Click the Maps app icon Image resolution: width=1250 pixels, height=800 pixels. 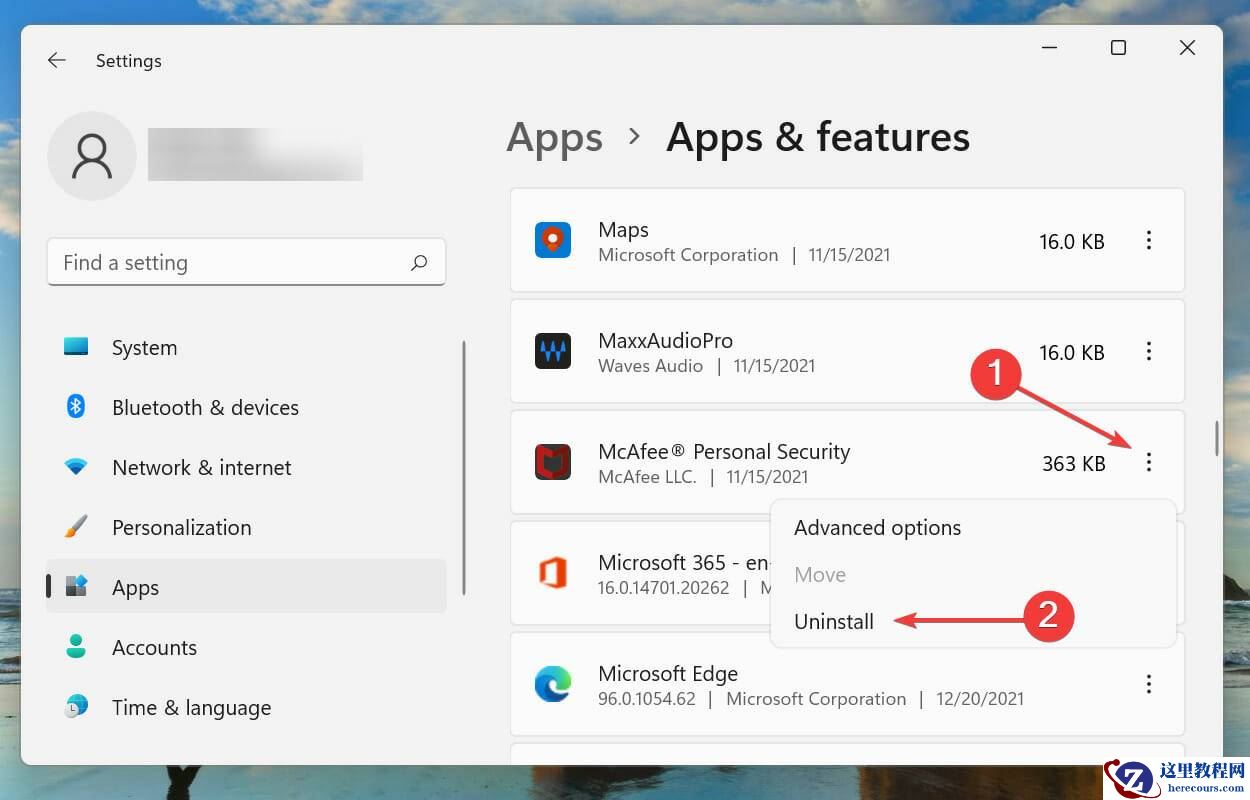[x=552, y=241]
